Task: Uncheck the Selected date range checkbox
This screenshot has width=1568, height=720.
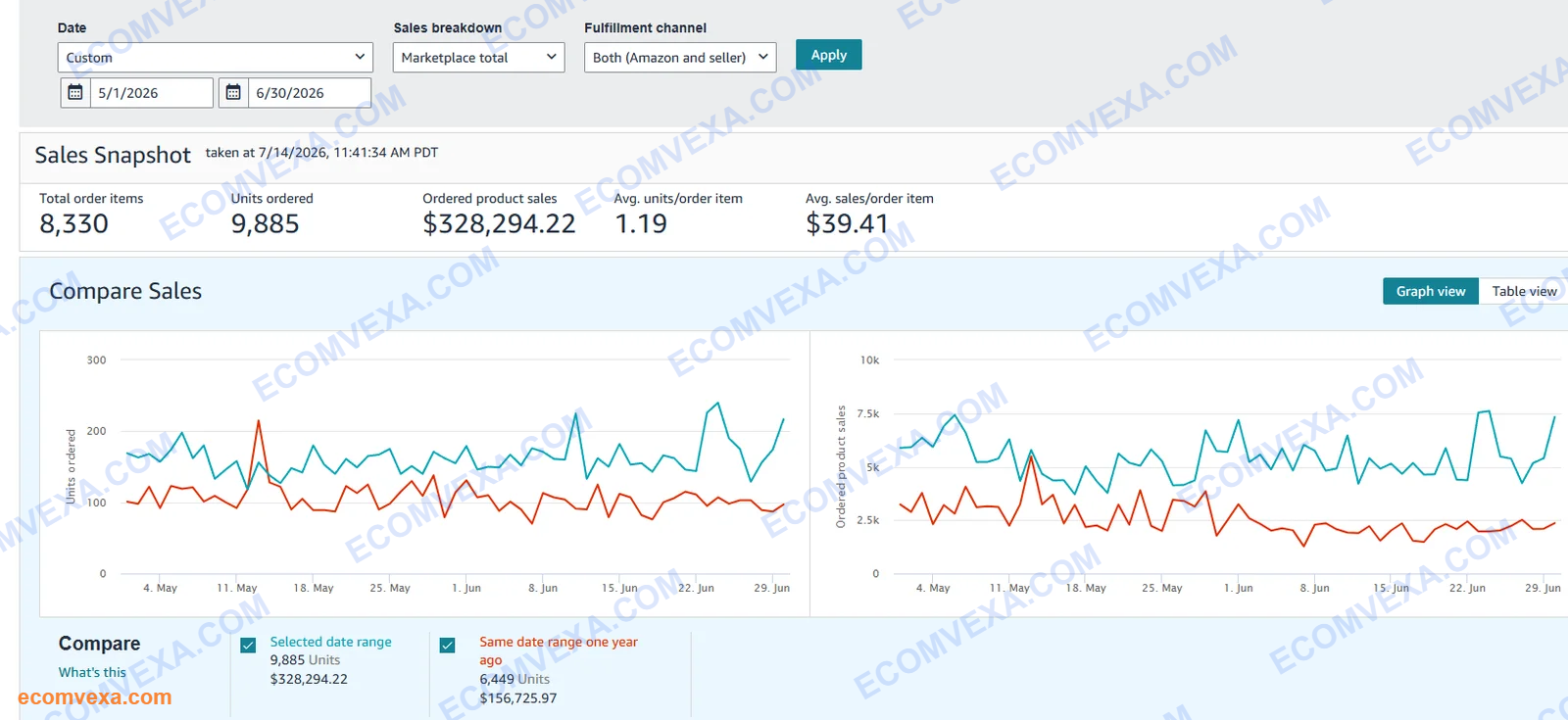Action: (248, 645)
